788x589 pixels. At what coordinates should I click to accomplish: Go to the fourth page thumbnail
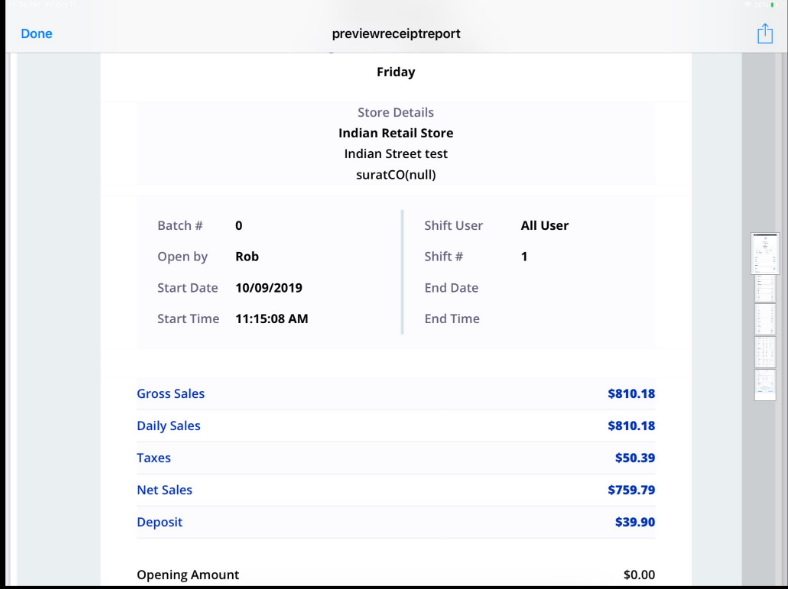pos(765,352)
